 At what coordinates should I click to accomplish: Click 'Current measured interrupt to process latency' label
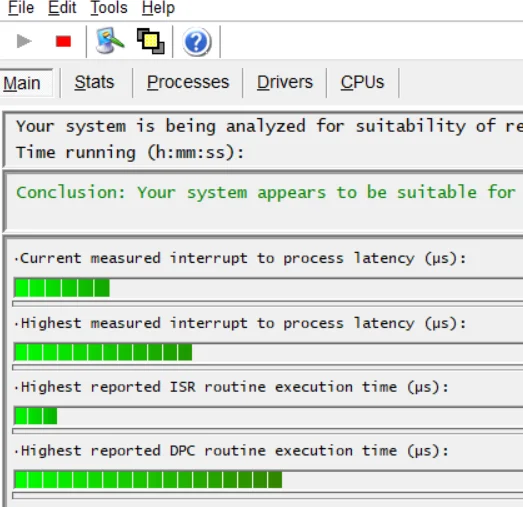pyautogui.click(x=240, y=258)
